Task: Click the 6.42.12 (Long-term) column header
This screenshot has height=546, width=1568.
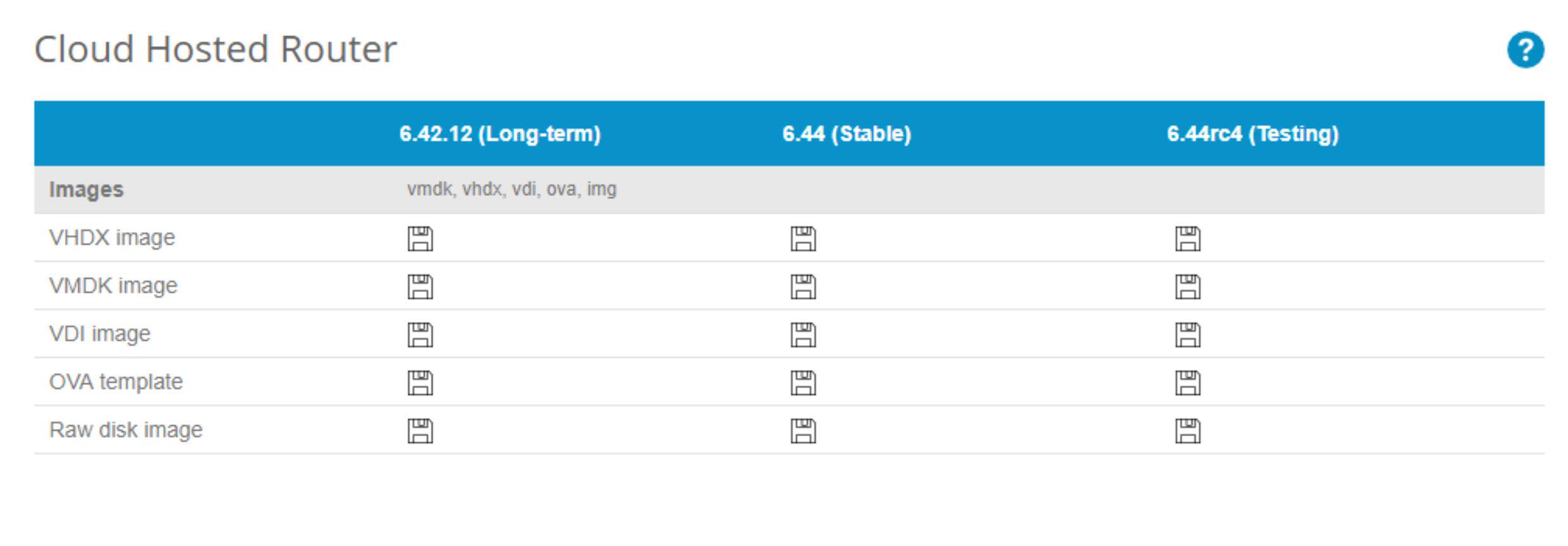Action: click(x=499, y=134)
